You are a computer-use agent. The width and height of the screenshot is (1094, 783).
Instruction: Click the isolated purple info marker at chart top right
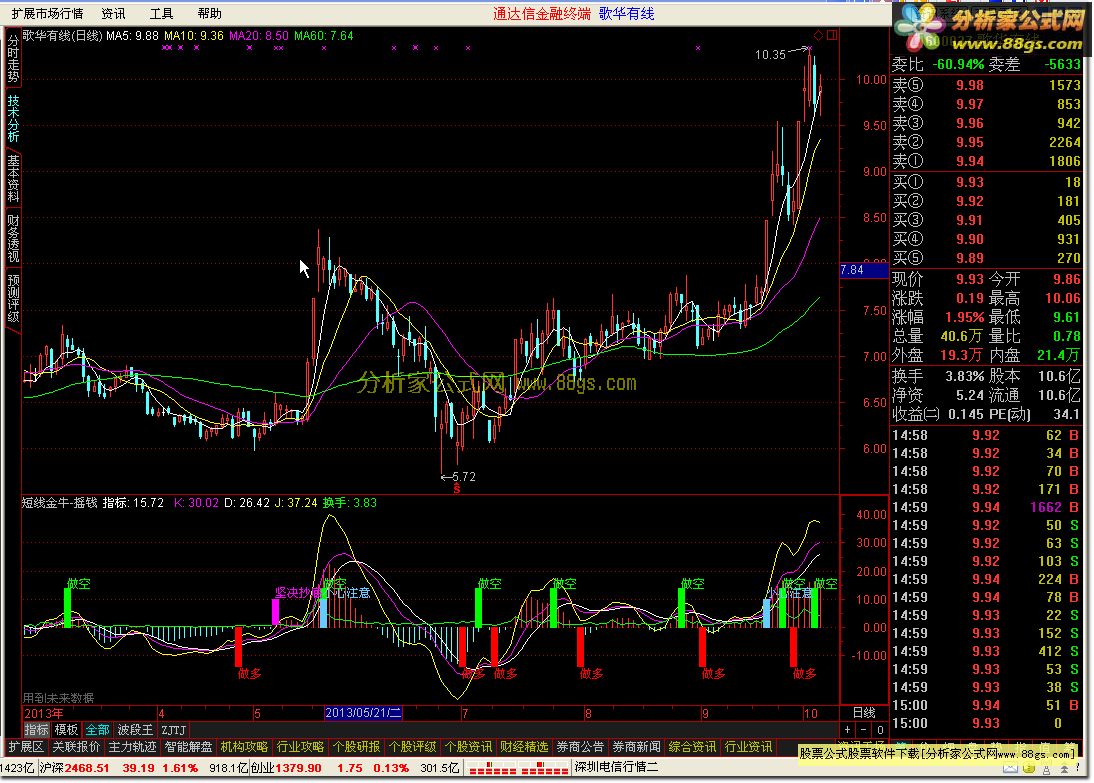[x=698, y=48]
